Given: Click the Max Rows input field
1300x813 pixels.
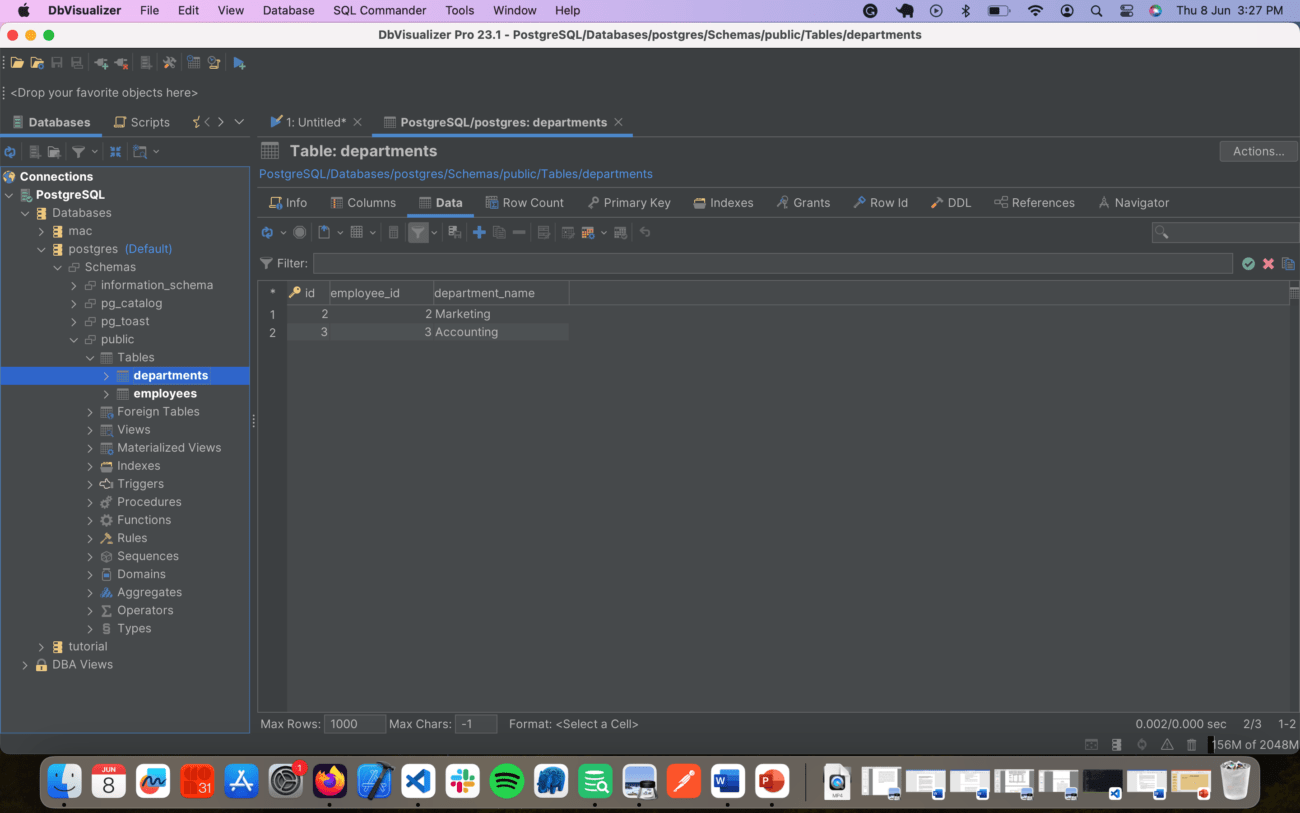Looking at the screenshot, I should [x=354, y=723].
